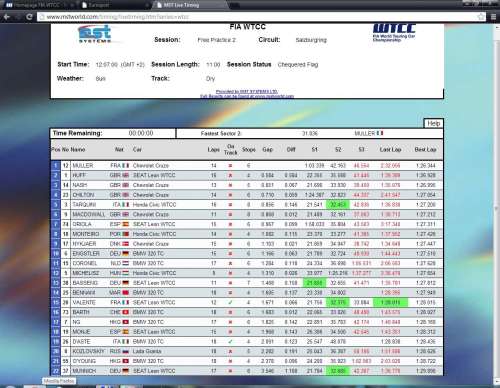This screenshot has height=388, width=500.
Task: Click the green Last Lap cell in VALENTE's row
Action: point(390,303)
